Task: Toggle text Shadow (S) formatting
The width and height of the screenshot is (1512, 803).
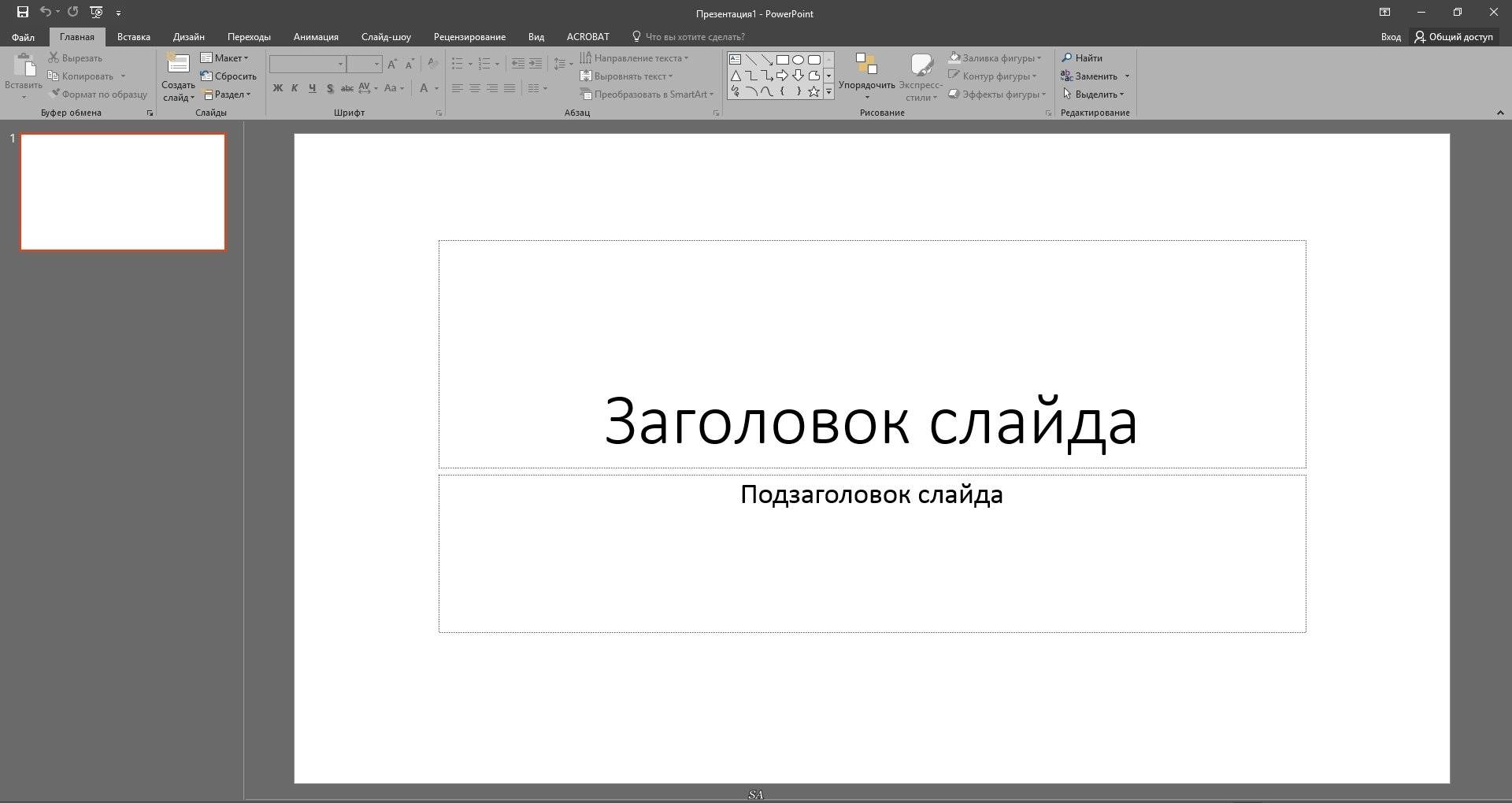Action: click(329, 88)
